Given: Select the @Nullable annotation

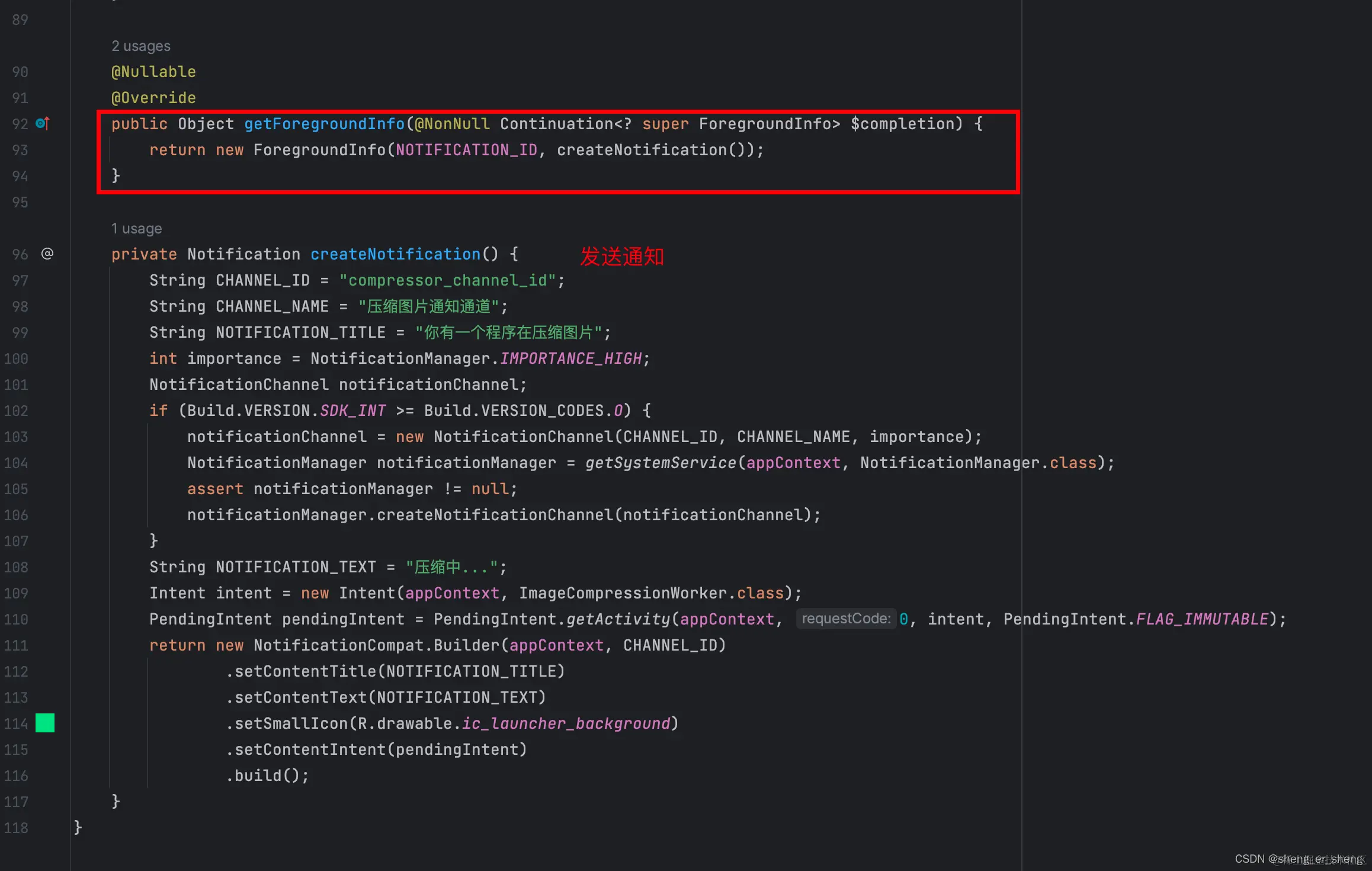Looking at the screenshot, I should click(x=153, y=72).
